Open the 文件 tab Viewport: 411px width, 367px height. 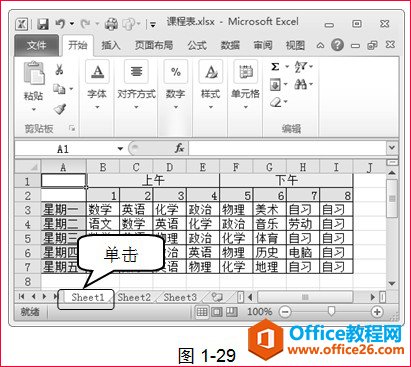pyautogui.click(x=36, y=45)
